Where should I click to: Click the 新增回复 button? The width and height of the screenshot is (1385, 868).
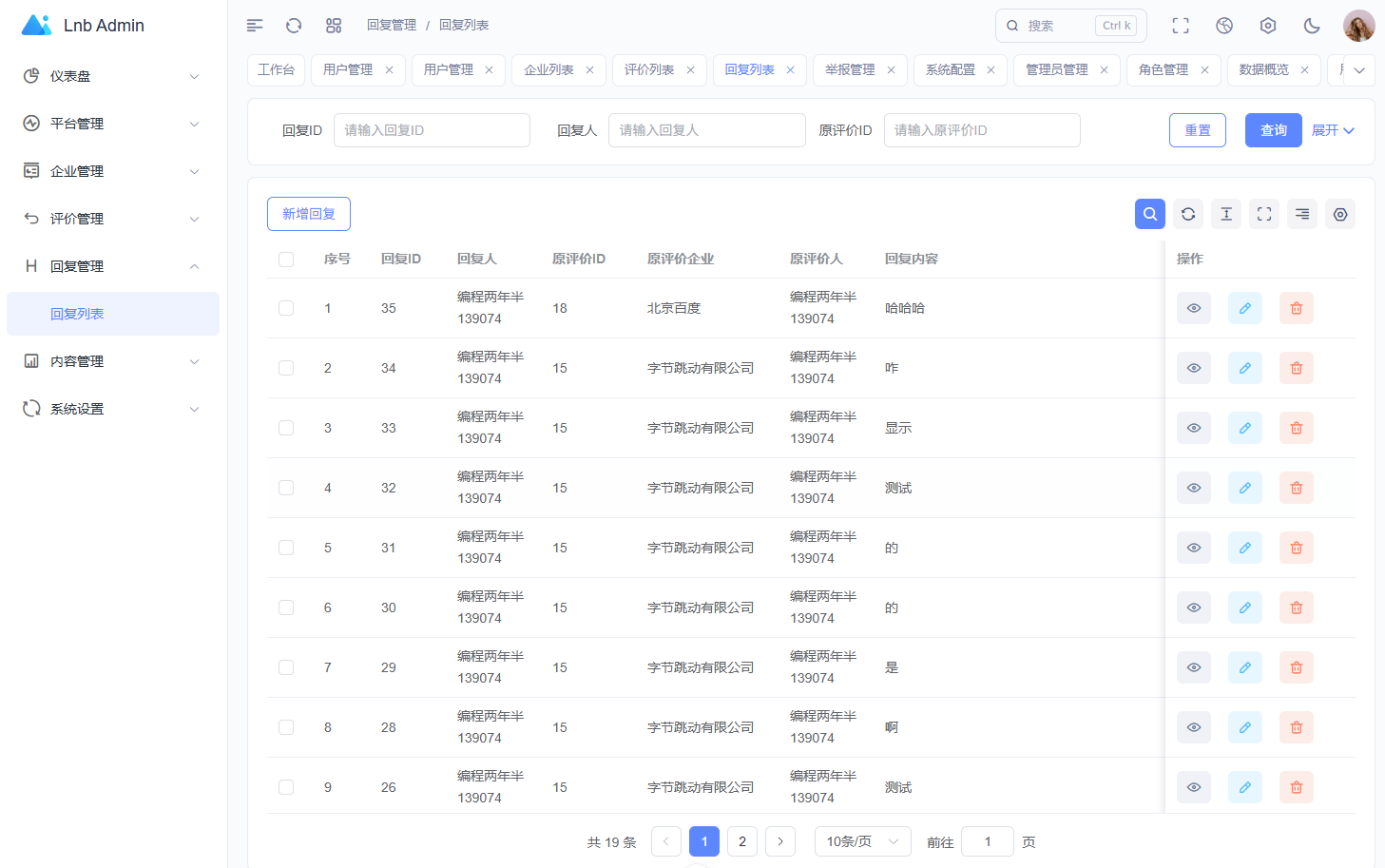[309, 214]
